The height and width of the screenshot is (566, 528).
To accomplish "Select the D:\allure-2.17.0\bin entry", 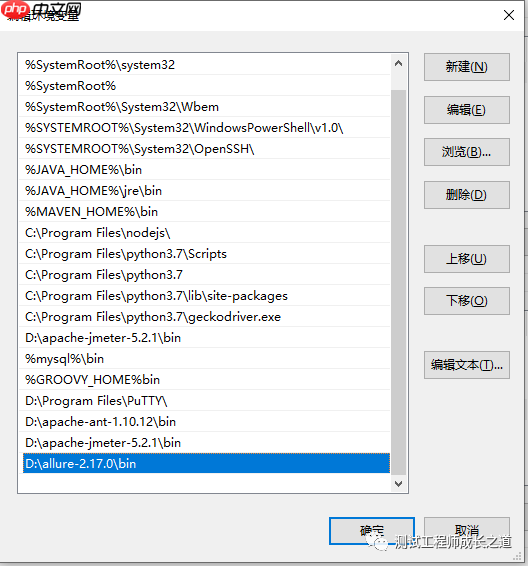I will [x=206, y=463].
